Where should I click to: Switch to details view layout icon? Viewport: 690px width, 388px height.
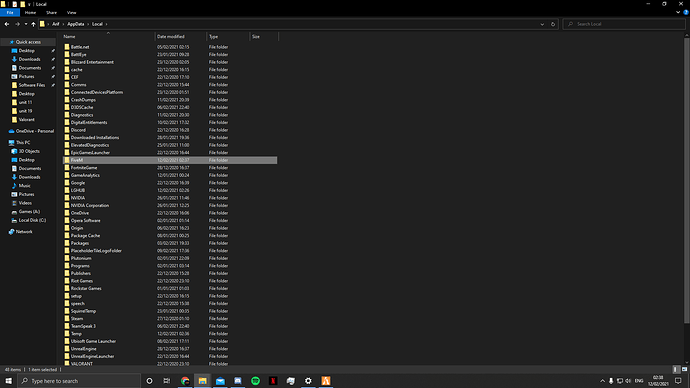[676, 370]
